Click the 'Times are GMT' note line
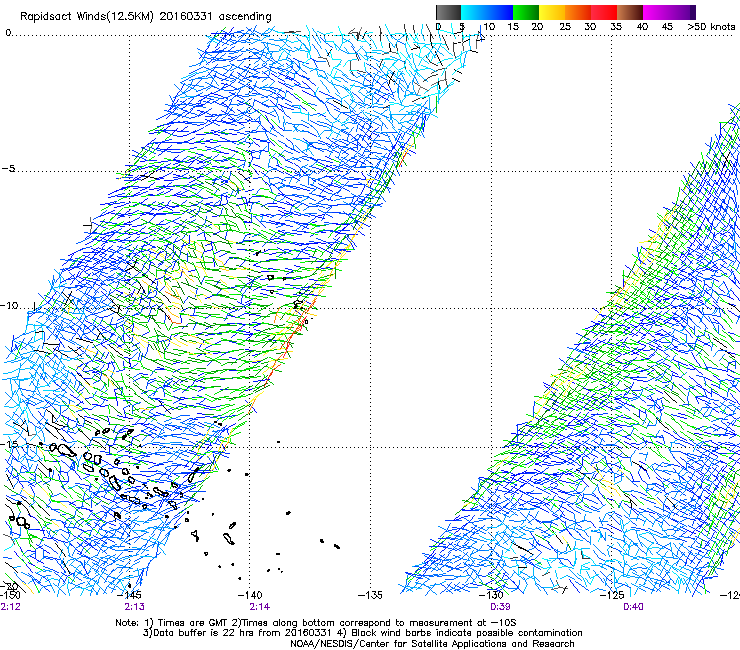The height and width of the screenshot is (650, 740). point(316,623)
